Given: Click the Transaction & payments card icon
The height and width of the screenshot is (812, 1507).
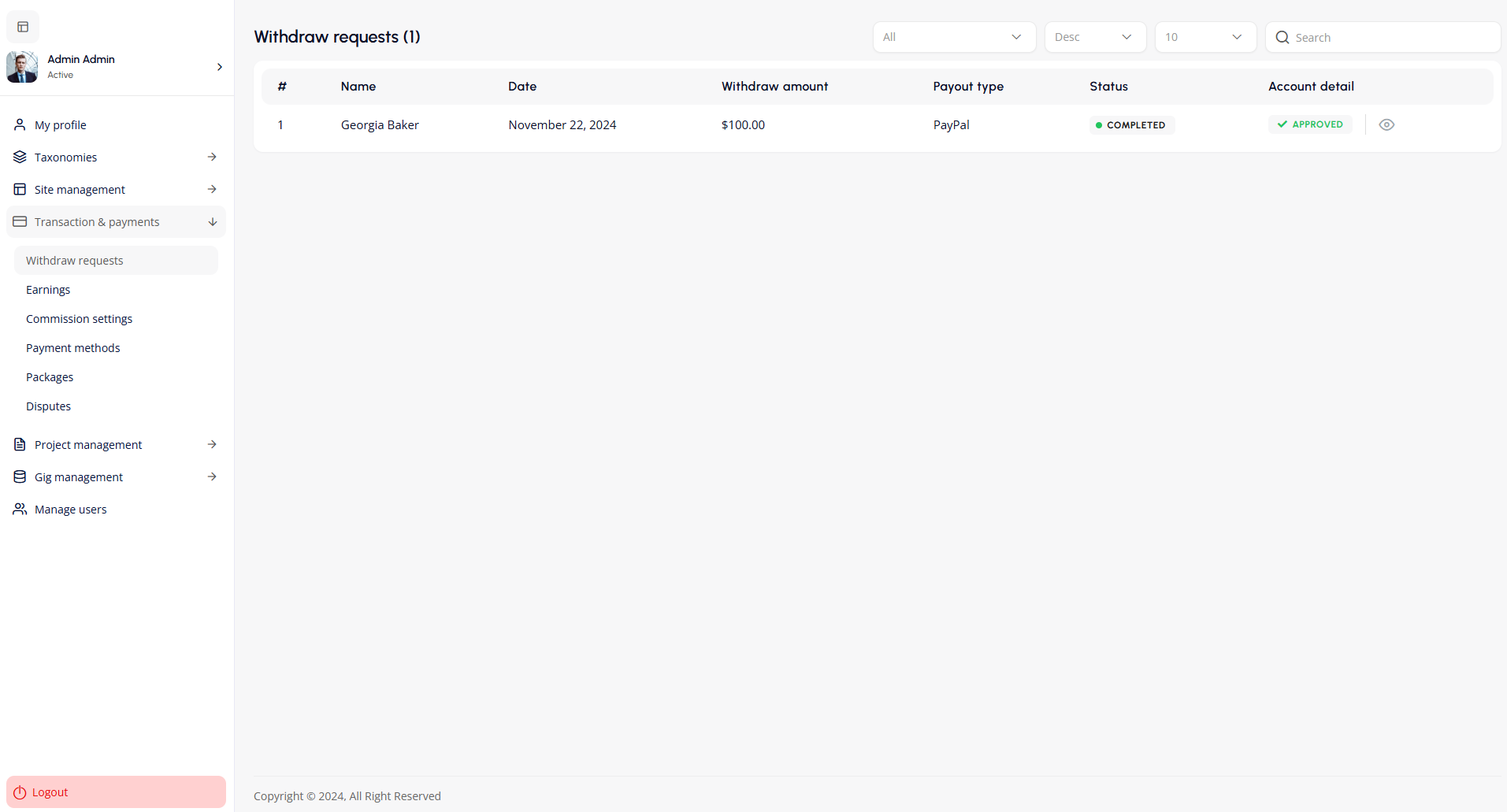Looking at the screenshot, I should 20,221.
